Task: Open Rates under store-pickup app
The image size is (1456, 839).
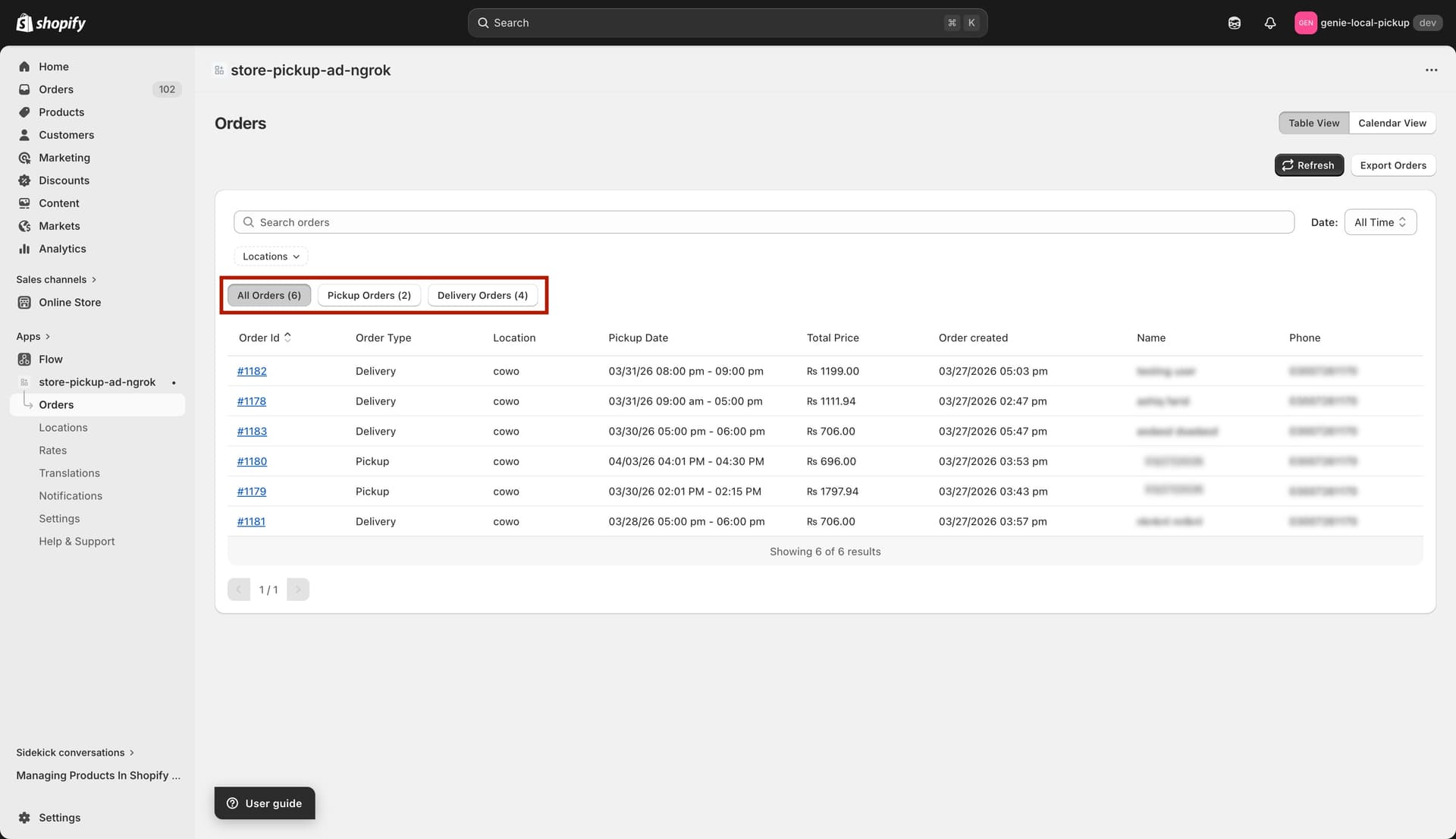Action: [52, 451]
